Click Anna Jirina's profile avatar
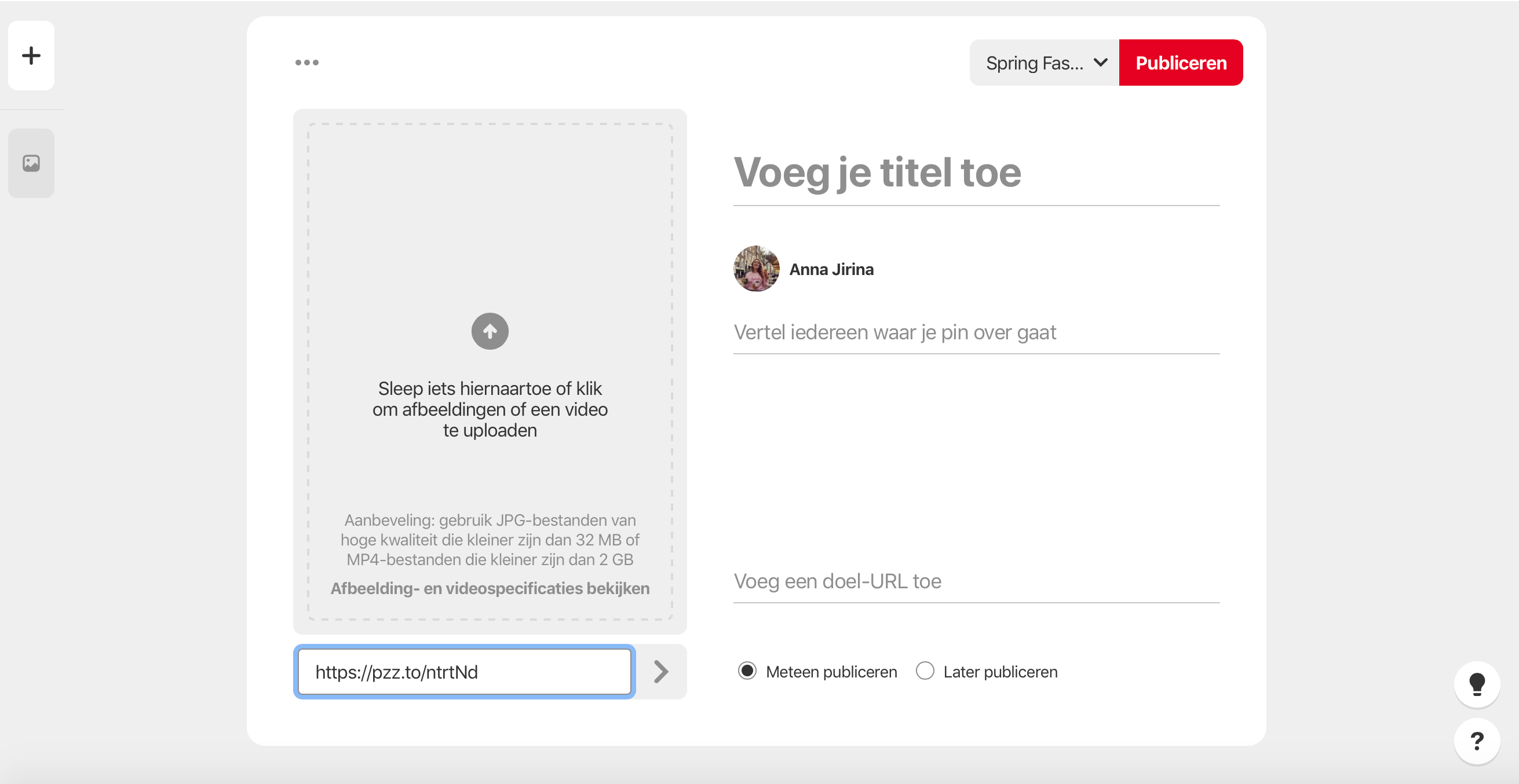This screenshot has height=784, width=1519. (x=756, y=269)
